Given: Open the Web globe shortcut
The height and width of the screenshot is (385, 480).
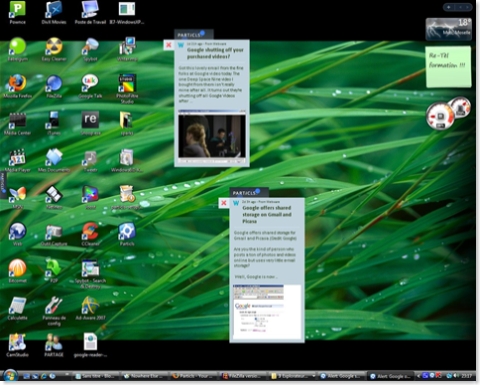Looking at the screenshot, I should pyautogui.click(x=17, y=234).
